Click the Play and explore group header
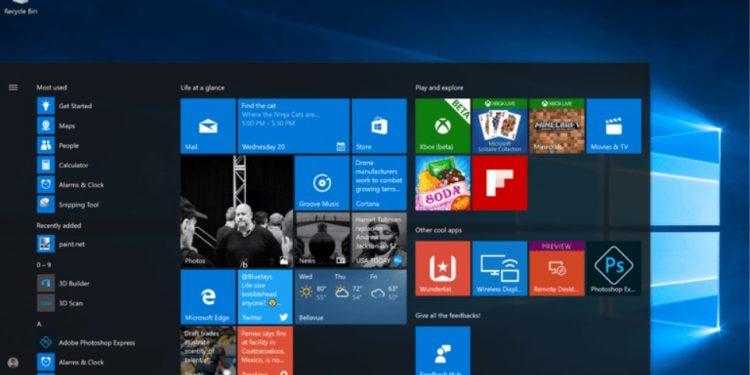 click(439, 88)
